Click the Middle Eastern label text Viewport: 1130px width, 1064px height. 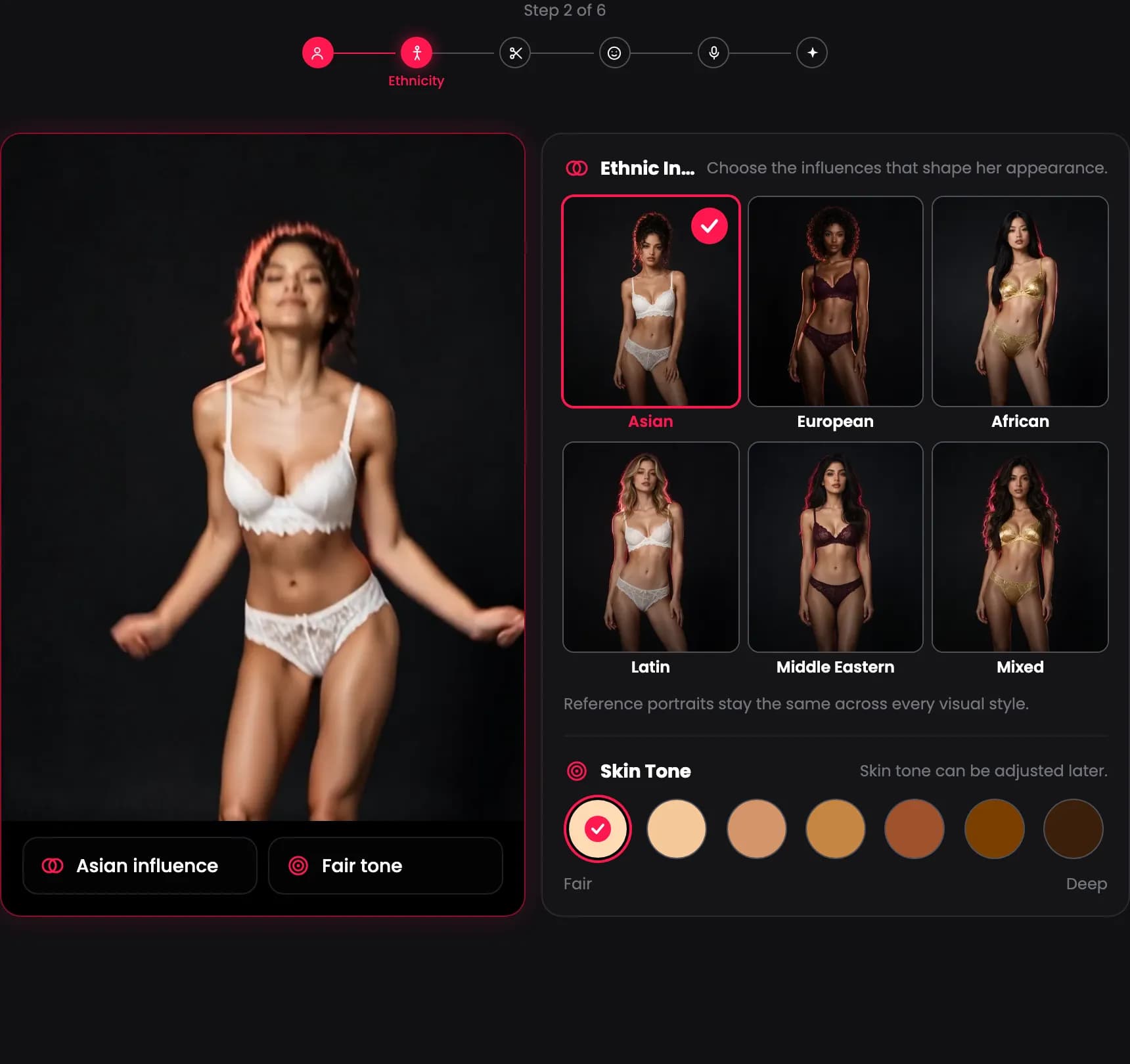[836, 667]
